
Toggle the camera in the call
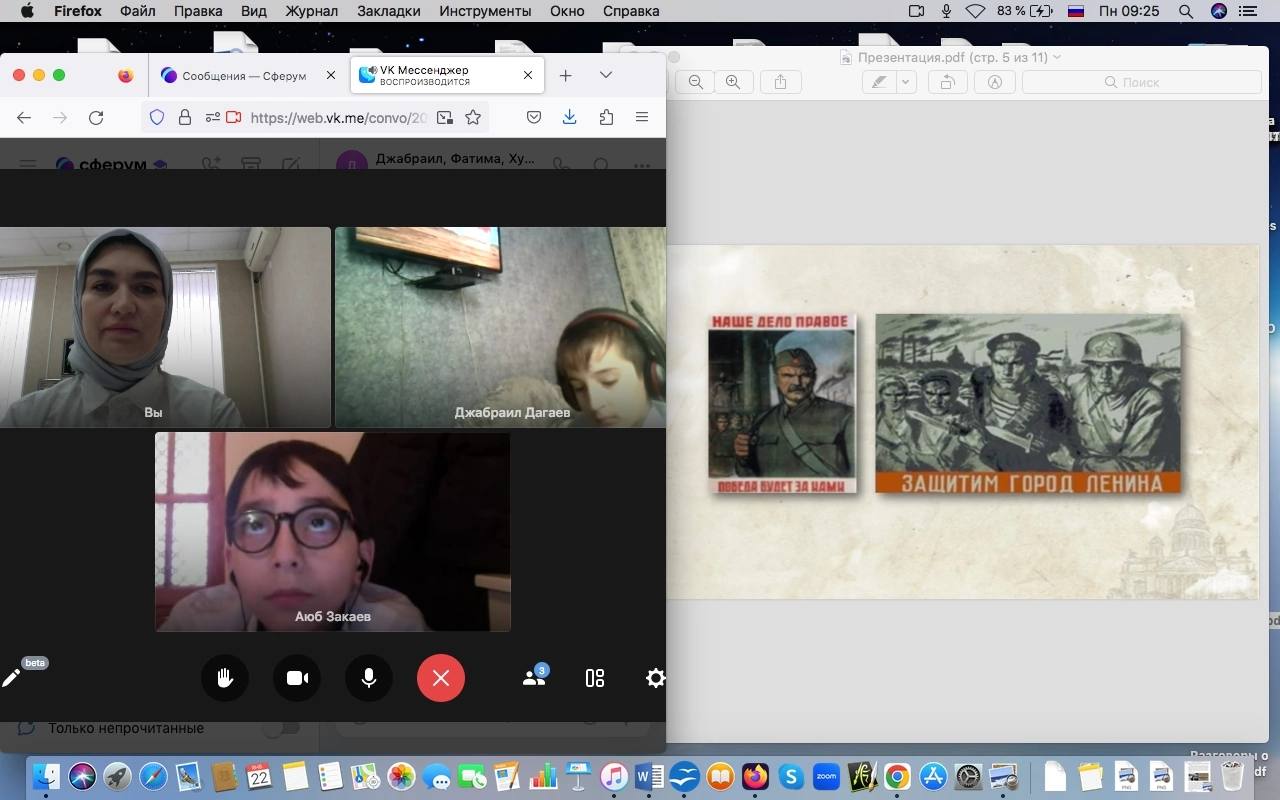pos(297,678)
